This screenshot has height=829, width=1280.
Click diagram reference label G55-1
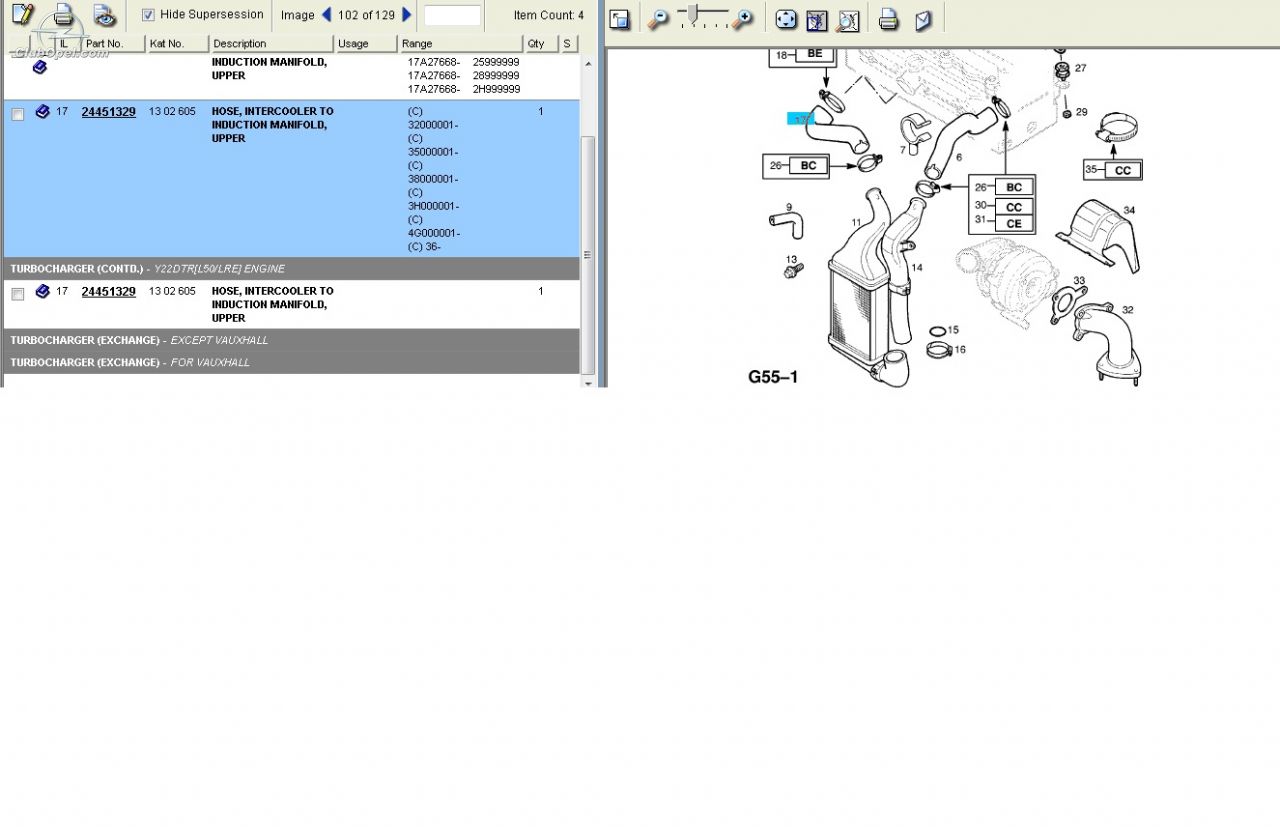[773, 377]
